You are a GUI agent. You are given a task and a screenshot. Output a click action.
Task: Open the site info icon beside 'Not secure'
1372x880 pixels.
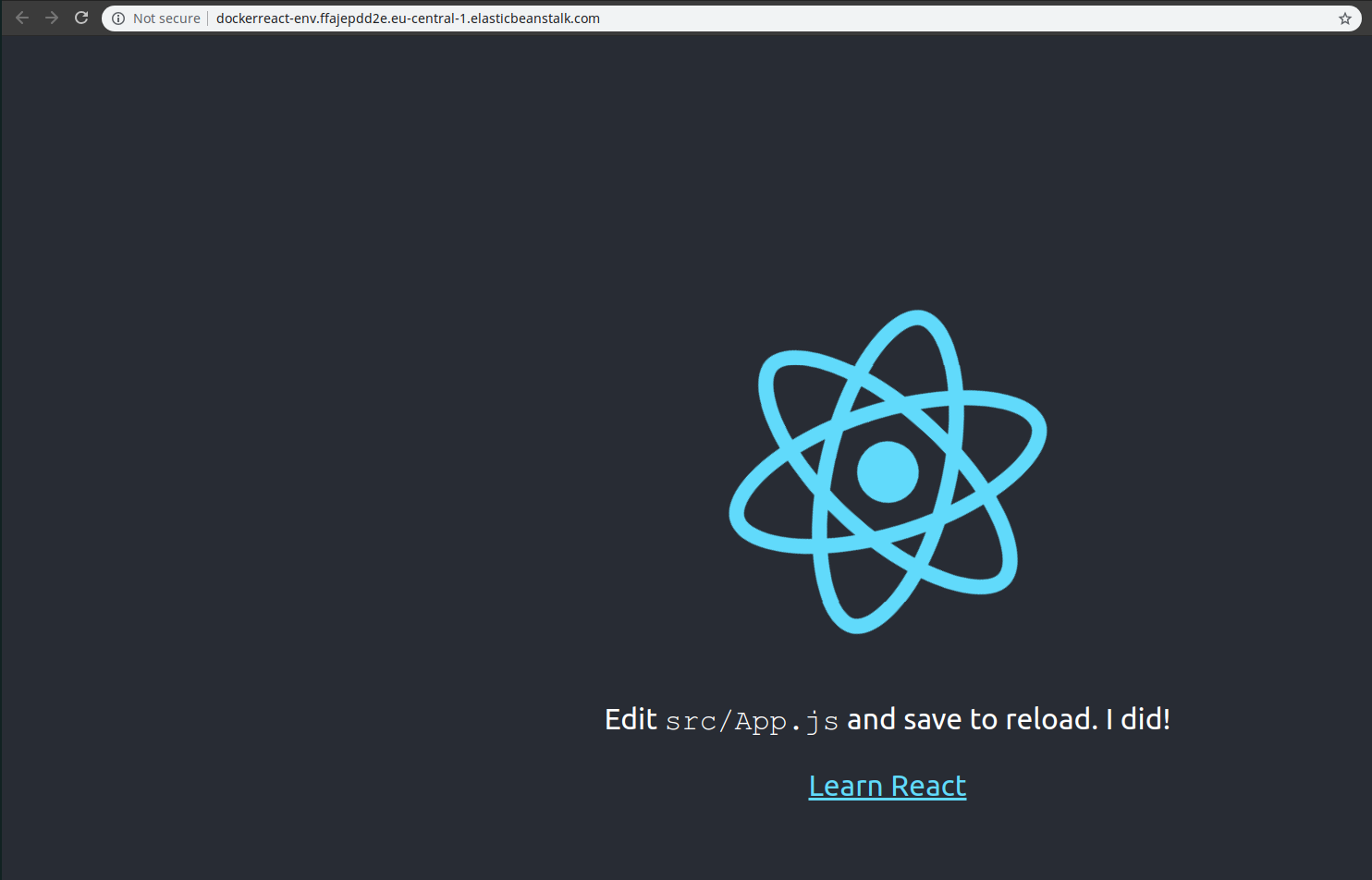[x=118, y=18]
